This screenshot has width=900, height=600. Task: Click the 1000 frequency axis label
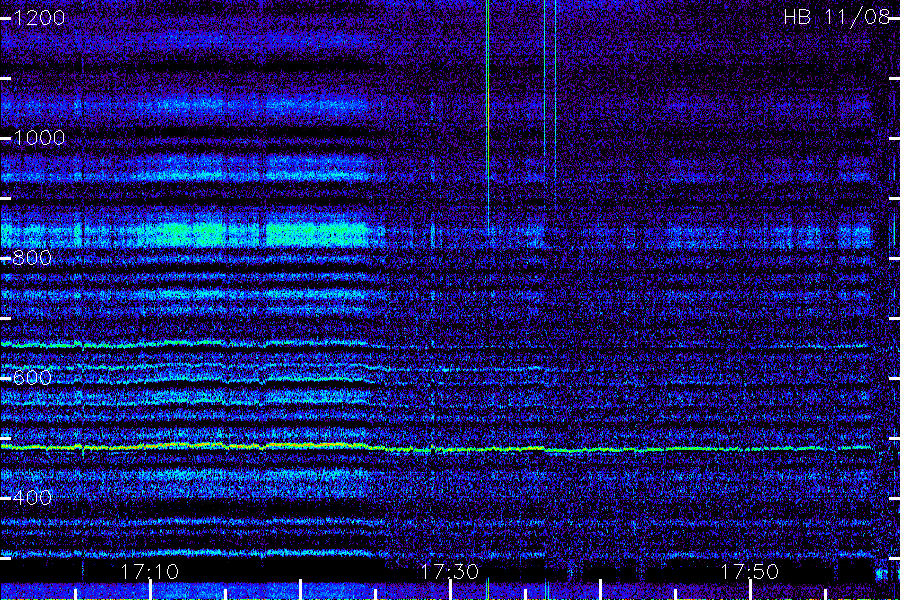click(38, 138)
